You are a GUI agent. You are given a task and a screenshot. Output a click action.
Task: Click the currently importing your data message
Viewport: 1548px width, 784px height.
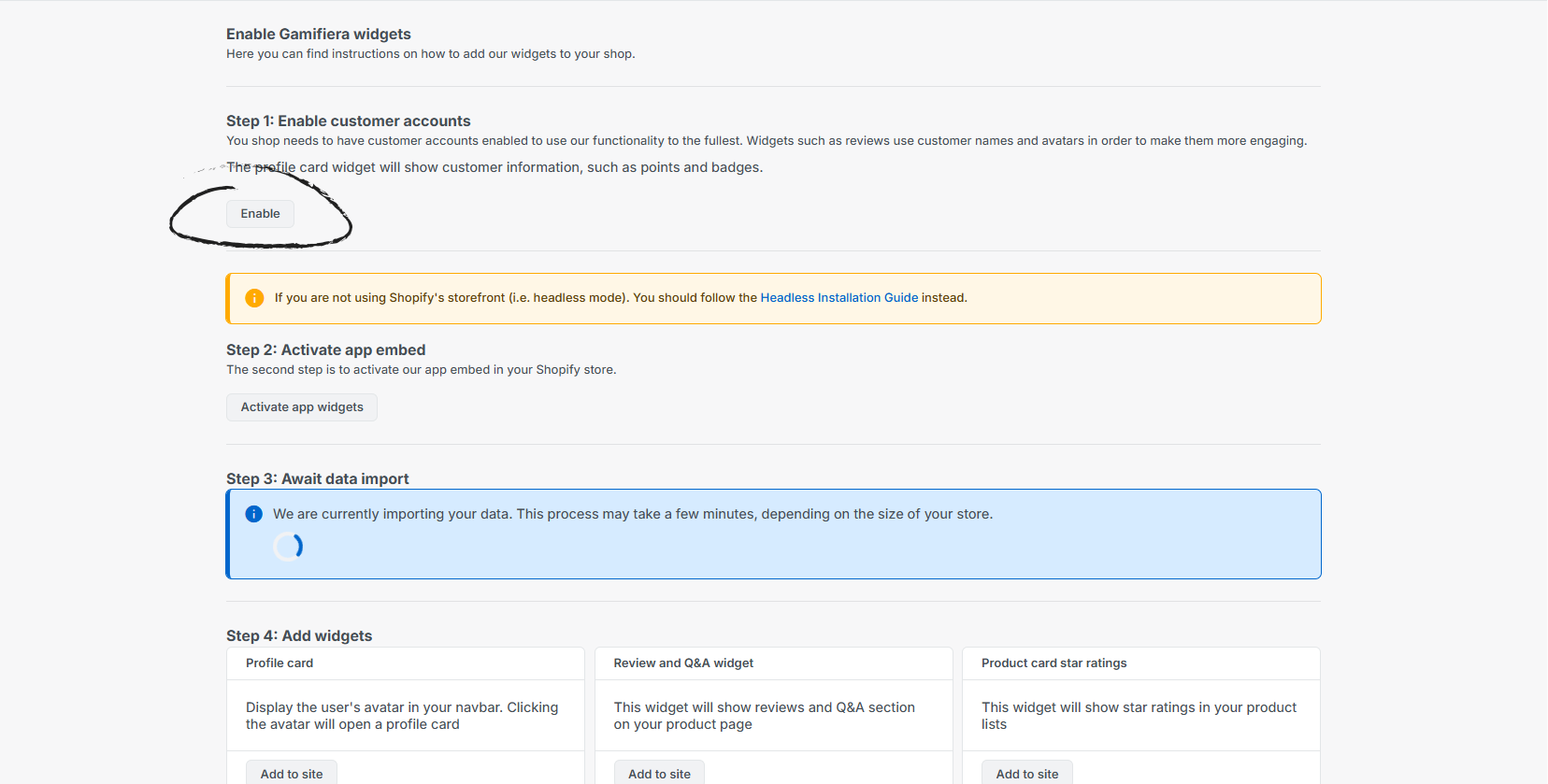click(632, 514)
